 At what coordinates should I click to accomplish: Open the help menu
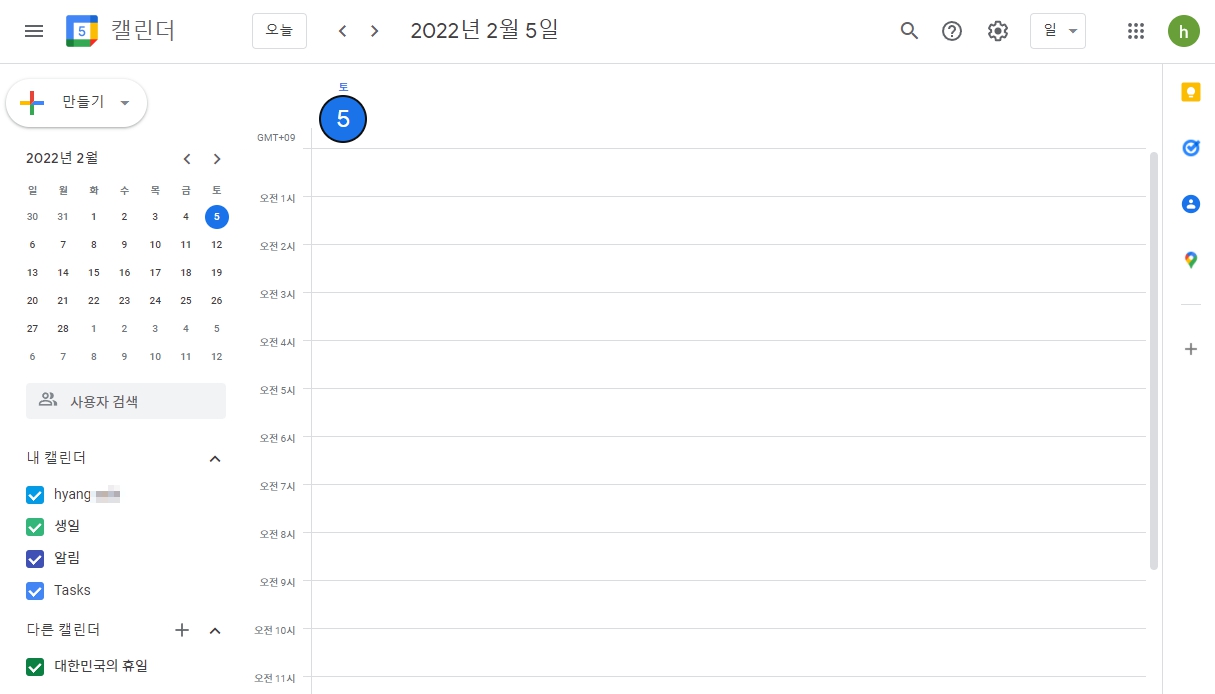pyautogui.click(x=951, y=31)
